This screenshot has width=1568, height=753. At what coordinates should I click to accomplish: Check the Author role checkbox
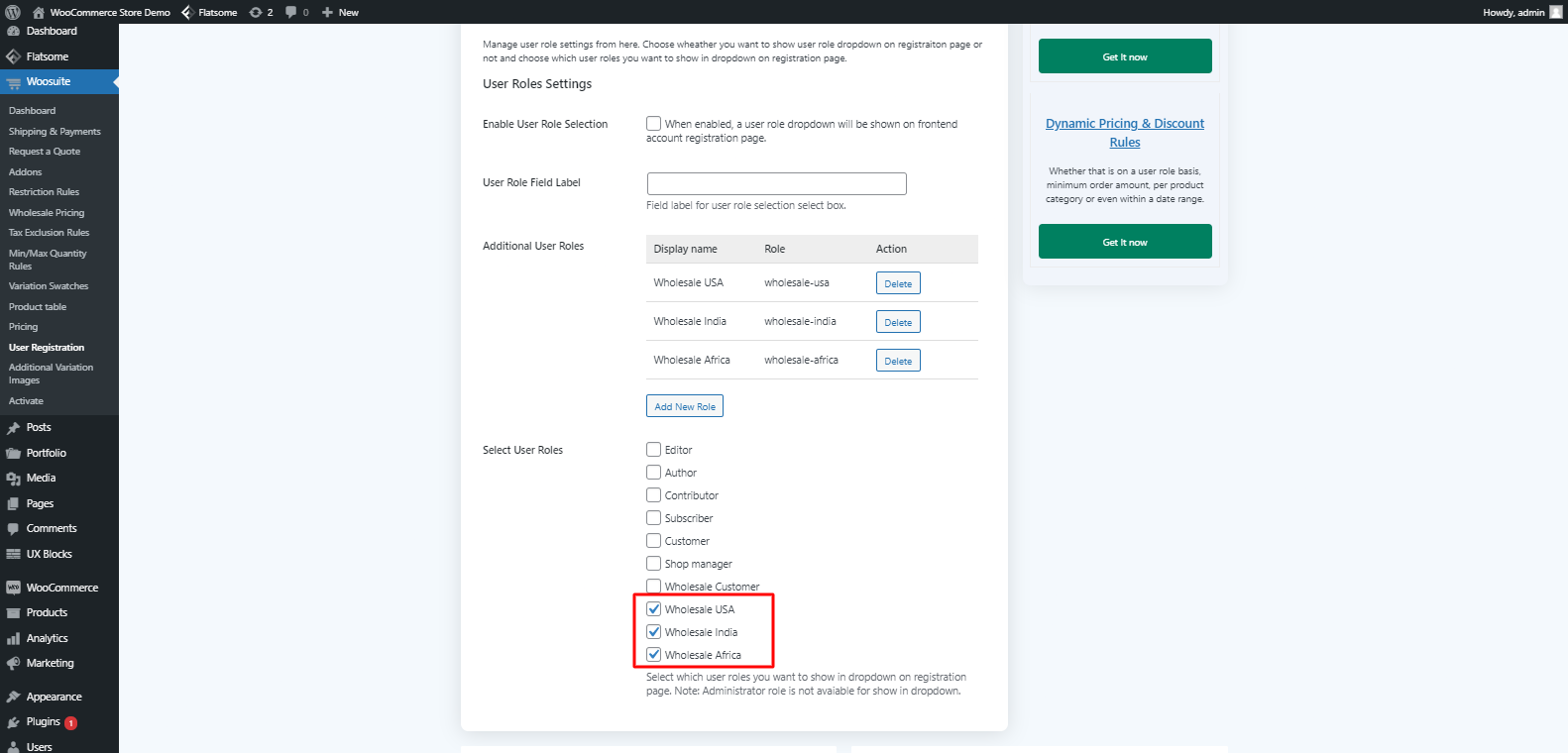(653, 473)
